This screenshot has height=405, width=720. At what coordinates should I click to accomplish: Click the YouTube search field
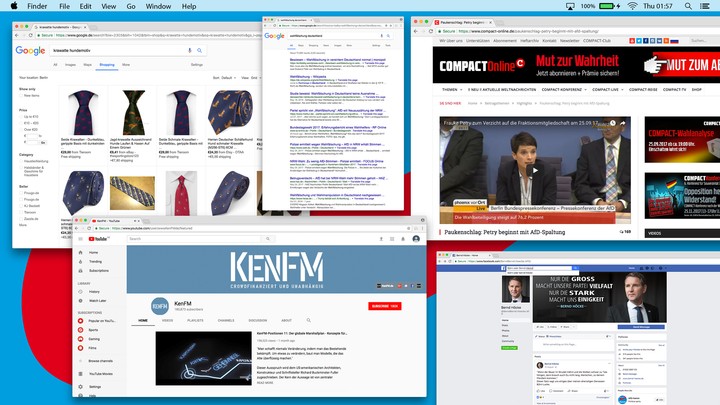pos(195,239)
